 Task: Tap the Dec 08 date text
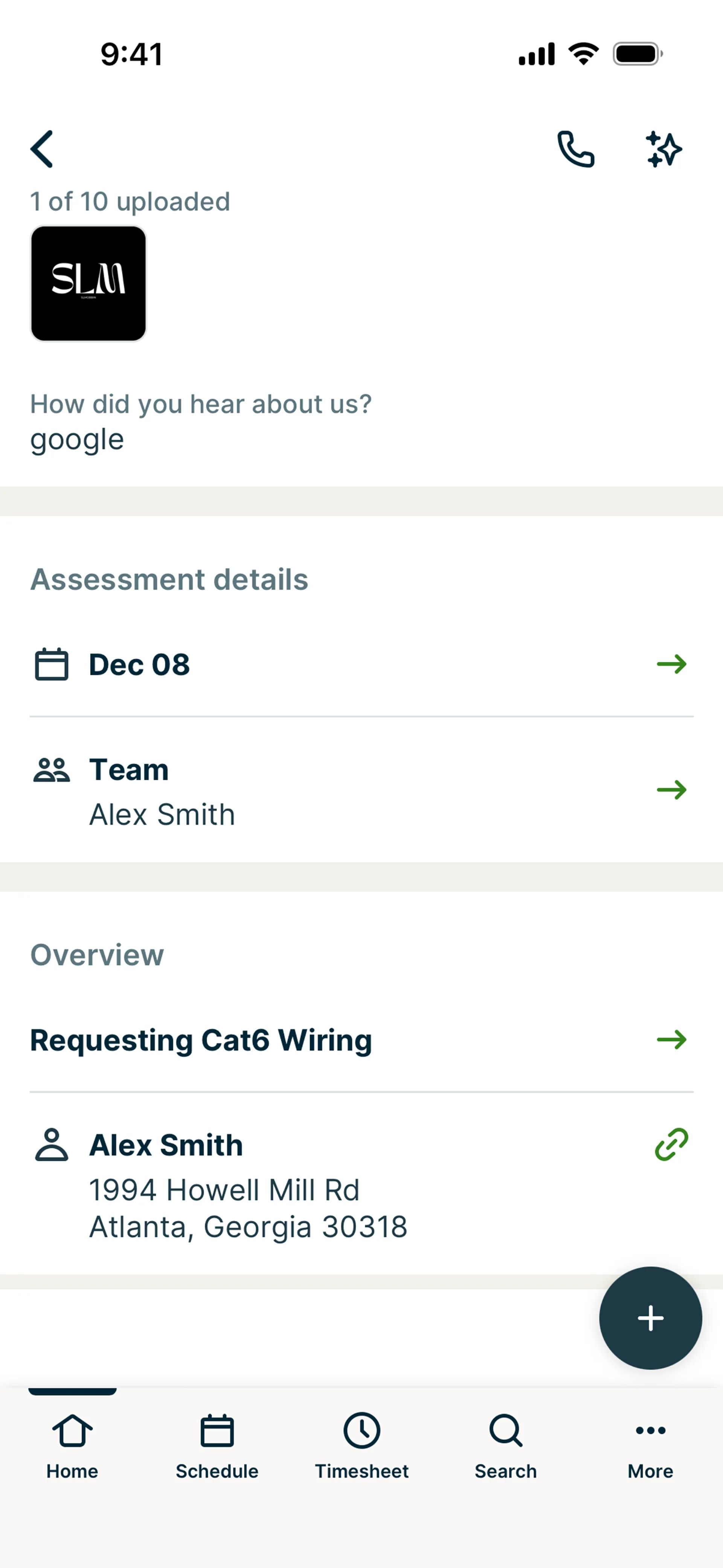click(139, 664)
